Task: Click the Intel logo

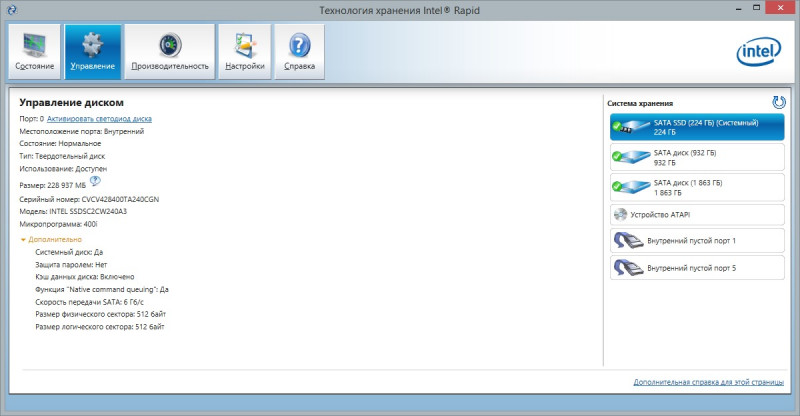Action: [759, 52]
